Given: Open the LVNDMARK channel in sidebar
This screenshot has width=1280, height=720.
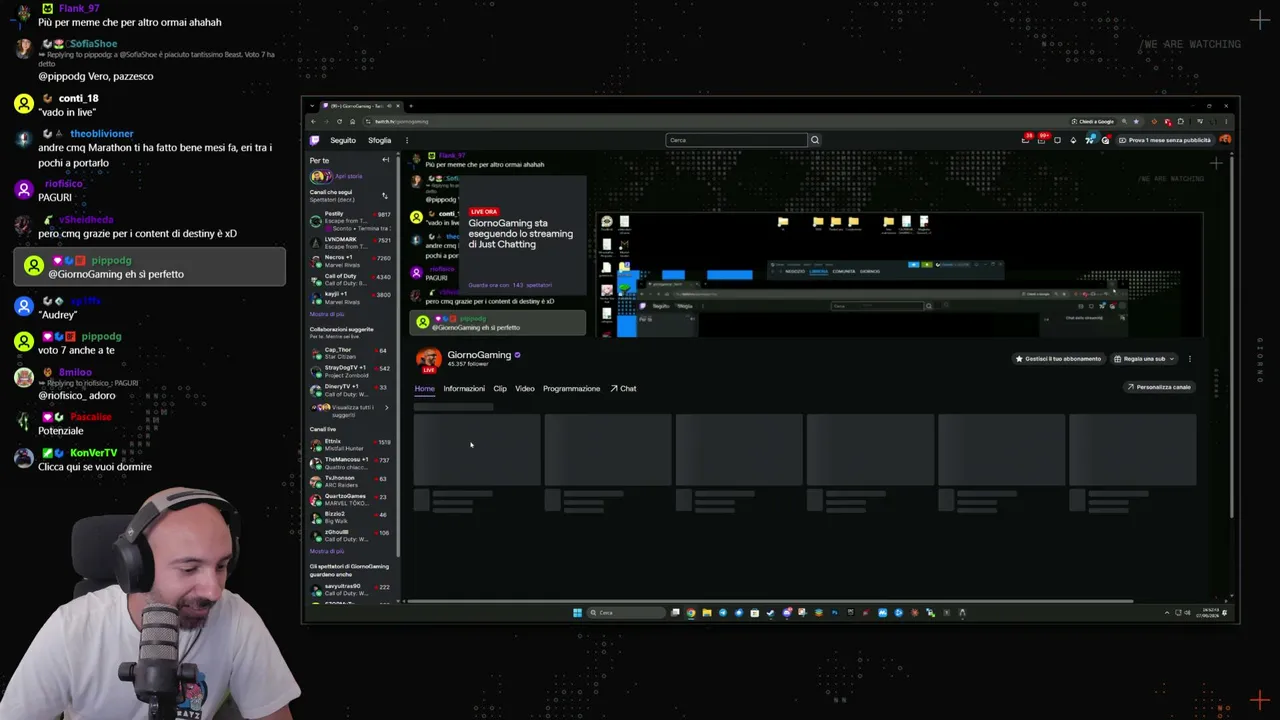Looking at the screenshot, I should (x=349, y=243).
